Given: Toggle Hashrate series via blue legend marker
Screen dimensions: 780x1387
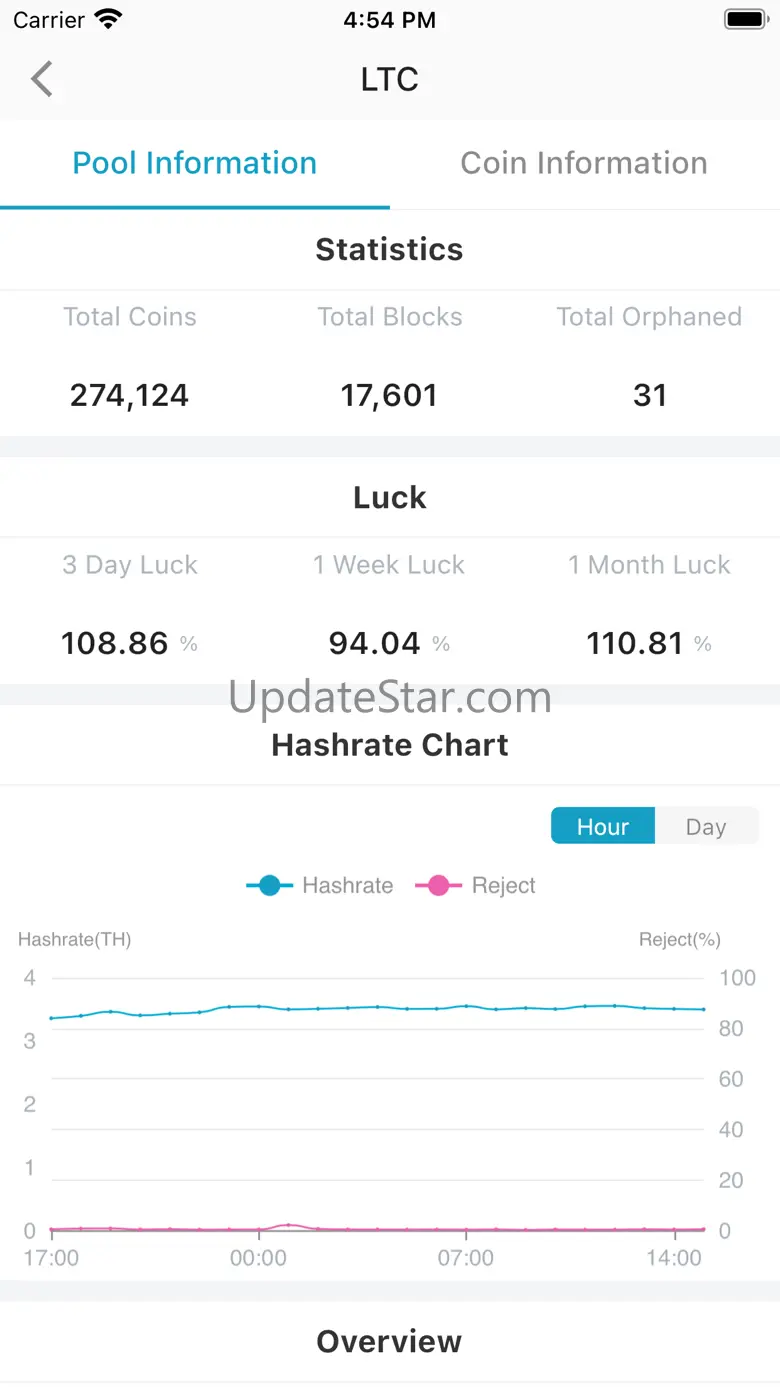Looking at the screenshot, I should click(x=269, y=885).
